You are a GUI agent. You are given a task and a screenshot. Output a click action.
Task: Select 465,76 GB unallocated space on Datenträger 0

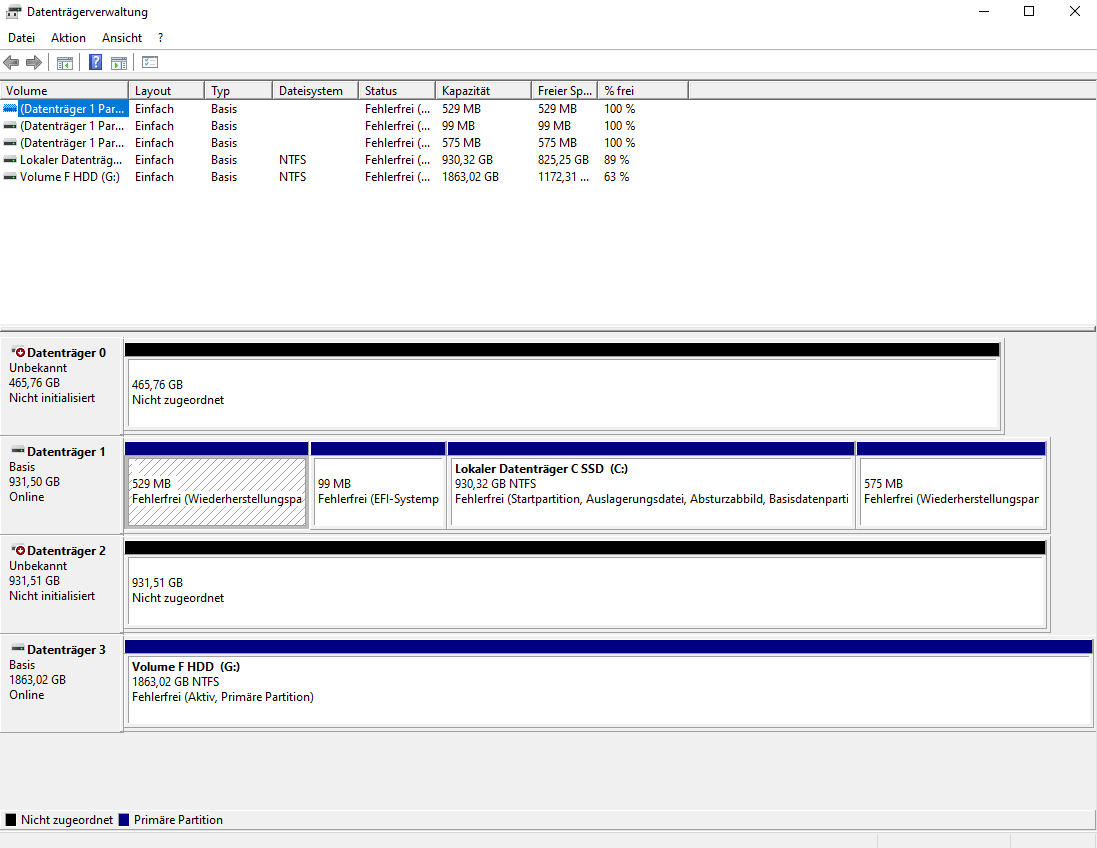pos(563,393)
